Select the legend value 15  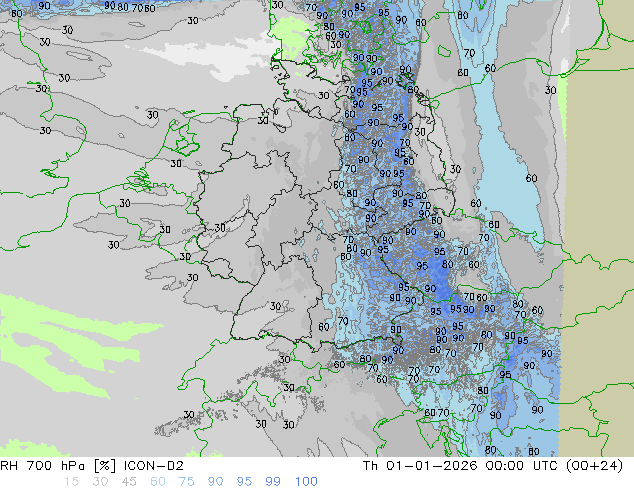tap(72, 482)
